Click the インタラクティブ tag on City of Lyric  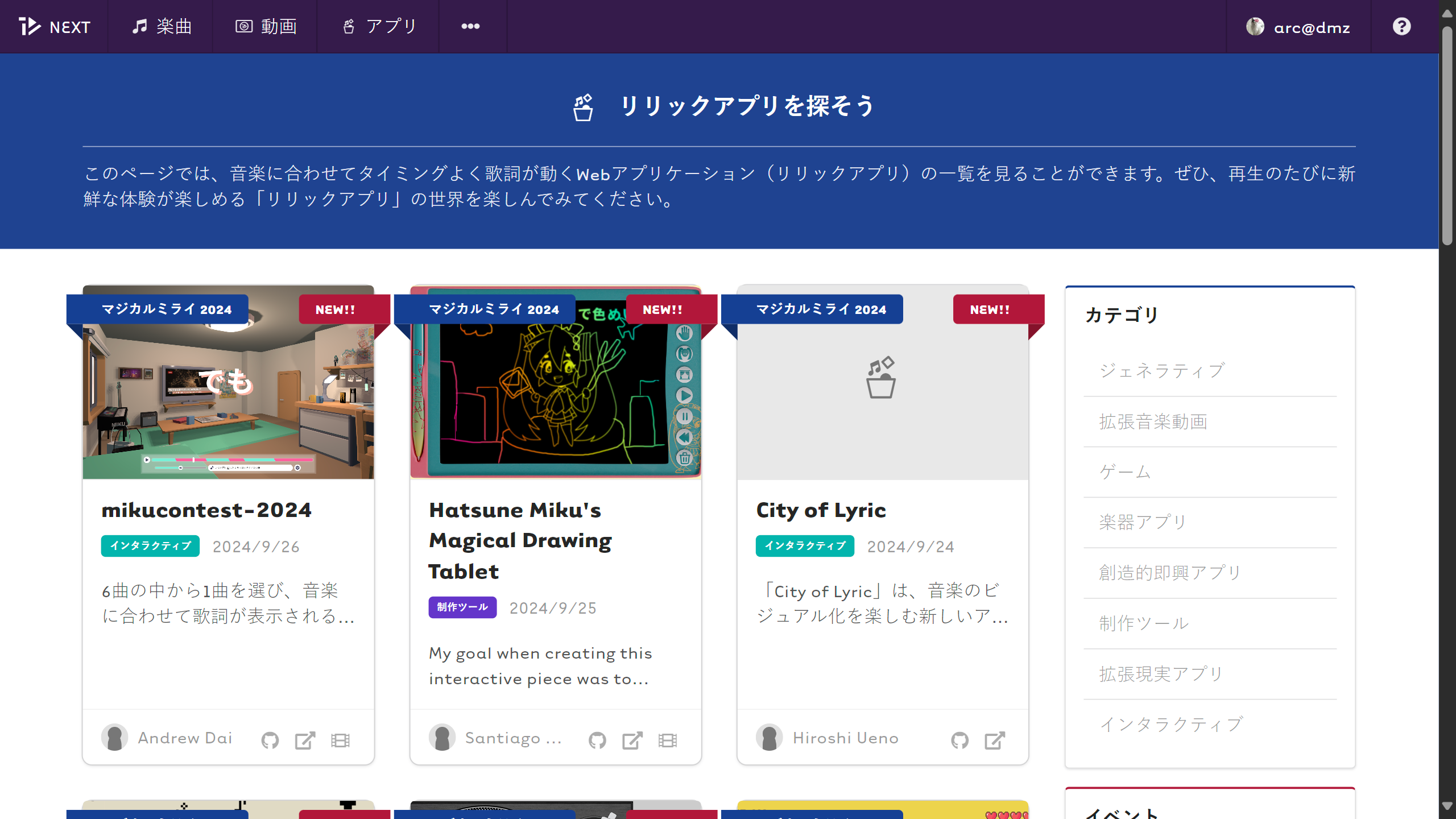(x=805, y=546)
